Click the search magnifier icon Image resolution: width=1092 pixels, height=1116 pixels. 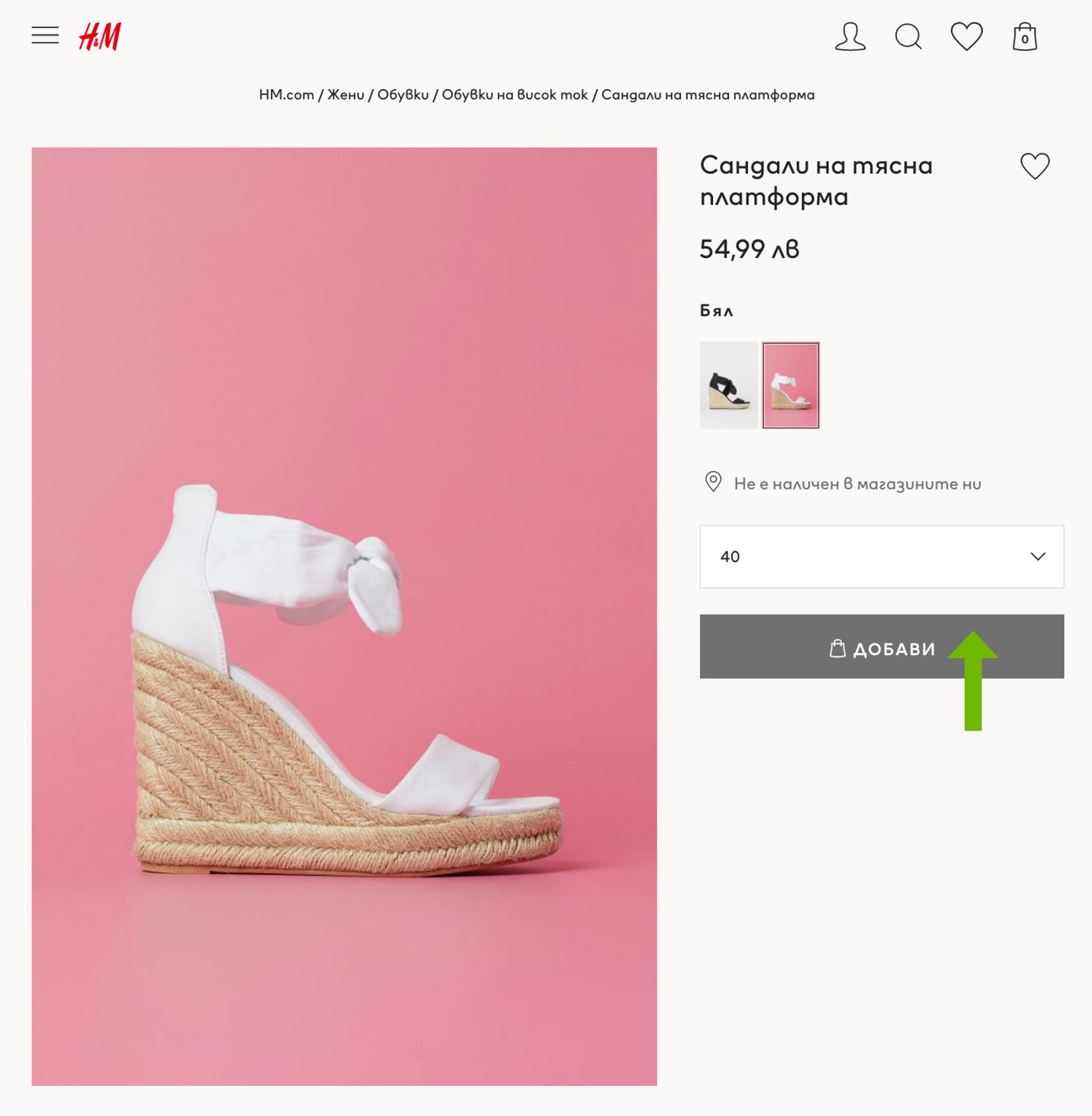click(908, 37)
